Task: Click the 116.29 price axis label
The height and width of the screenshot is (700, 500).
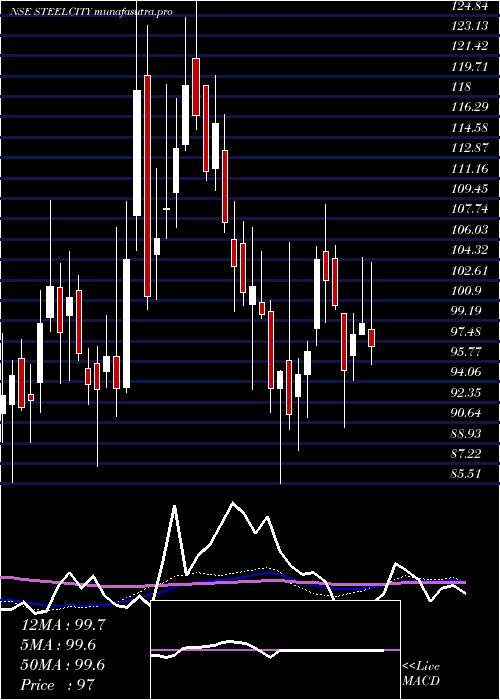Action: (x=470, y=107)
